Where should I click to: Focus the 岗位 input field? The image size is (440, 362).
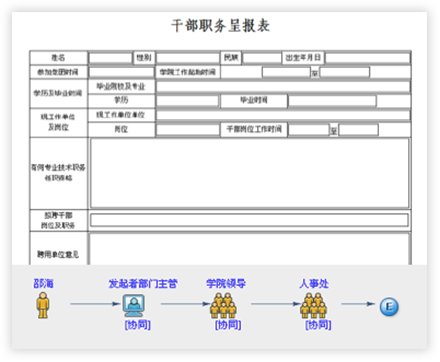pos(188,129)
